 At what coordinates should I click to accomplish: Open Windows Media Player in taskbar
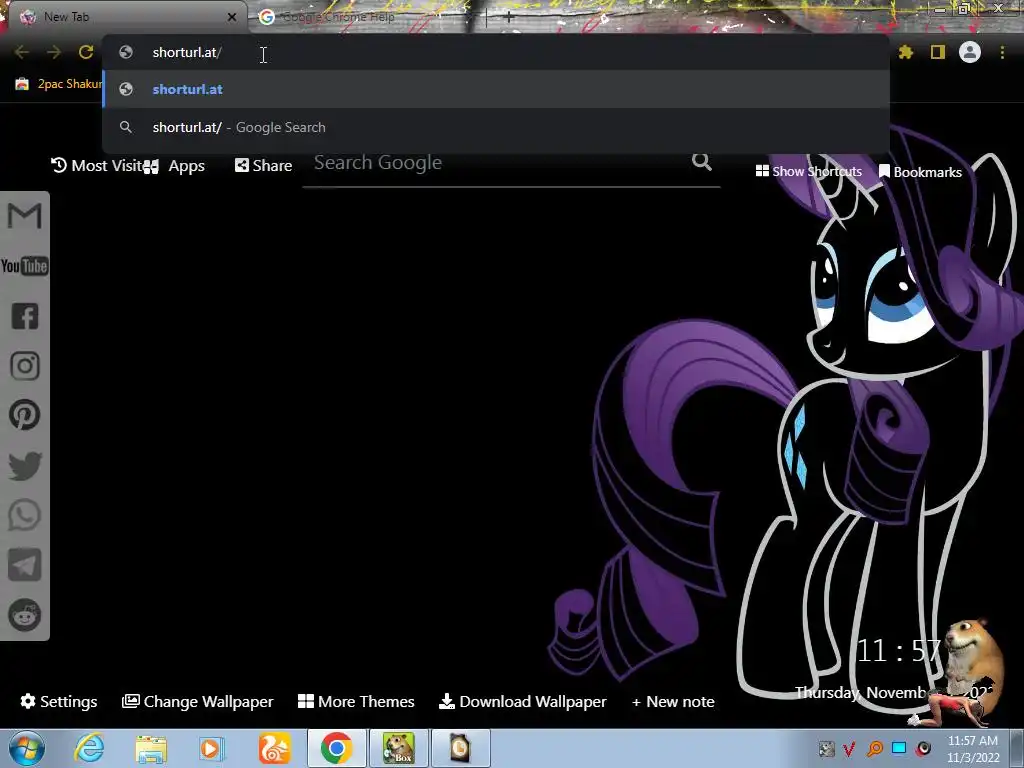pyautogui.click(x=211, y=748)
